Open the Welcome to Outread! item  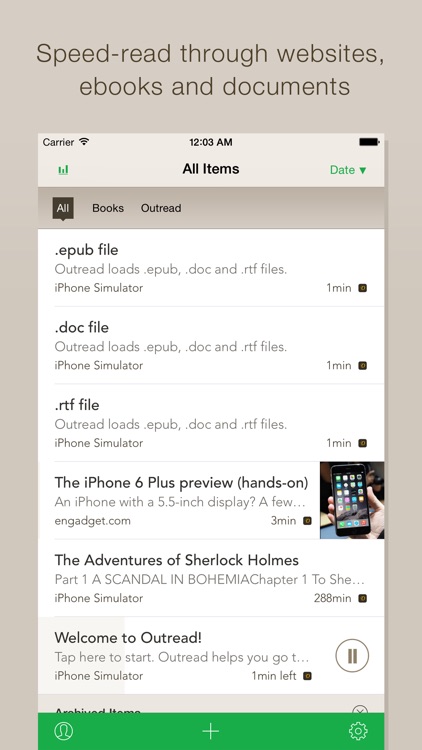[211, 656]
